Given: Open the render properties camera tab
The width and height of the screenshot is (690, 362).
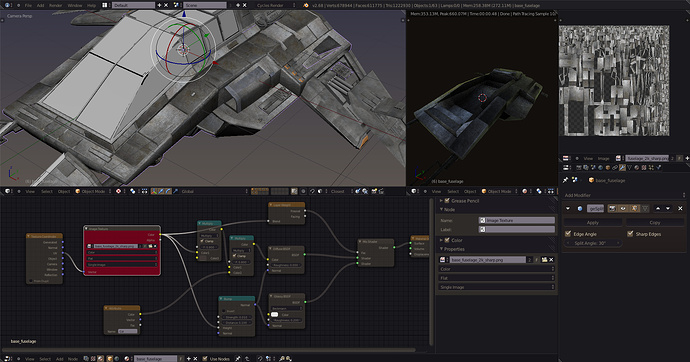Looking at the screenshot, I should click(x=579, y=168).
